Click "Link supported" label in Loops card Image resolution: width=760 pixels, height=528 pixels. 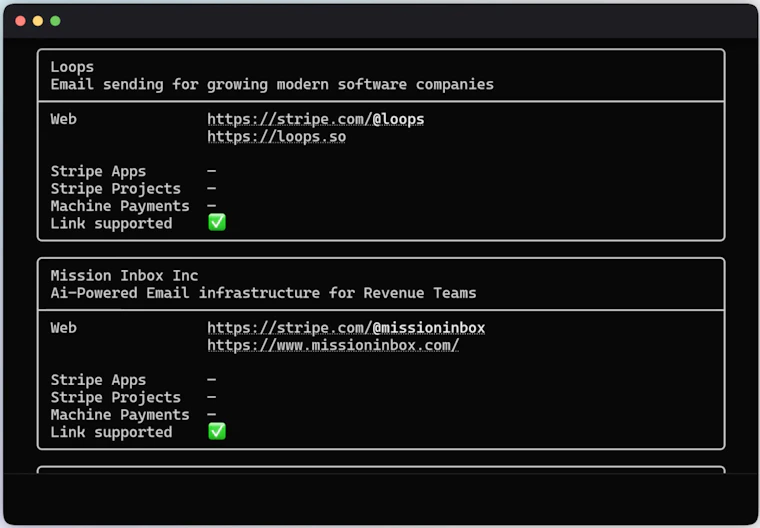111,224
